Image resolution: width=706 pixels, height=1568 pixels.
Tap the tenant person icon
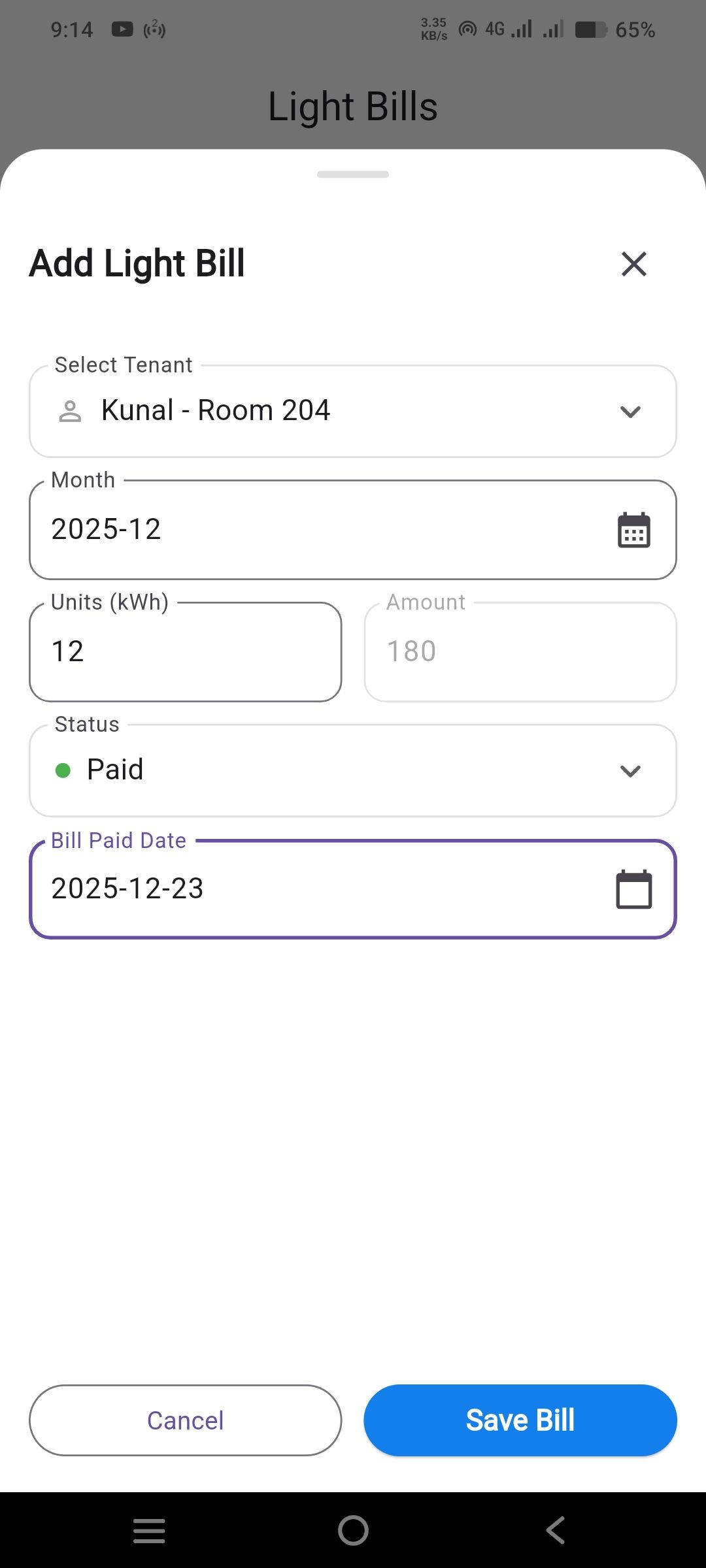pyautogui.click(x=70, y=411)
